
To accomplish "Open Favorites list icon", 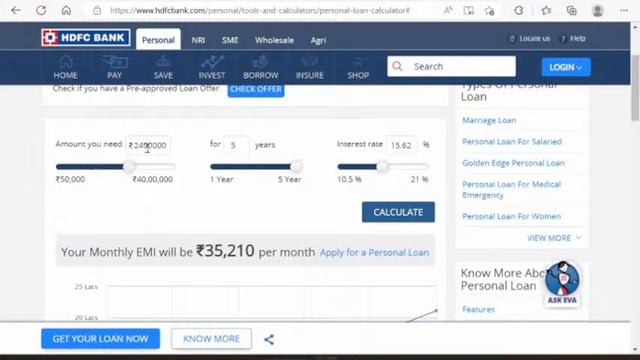I will tap(546, 11).
